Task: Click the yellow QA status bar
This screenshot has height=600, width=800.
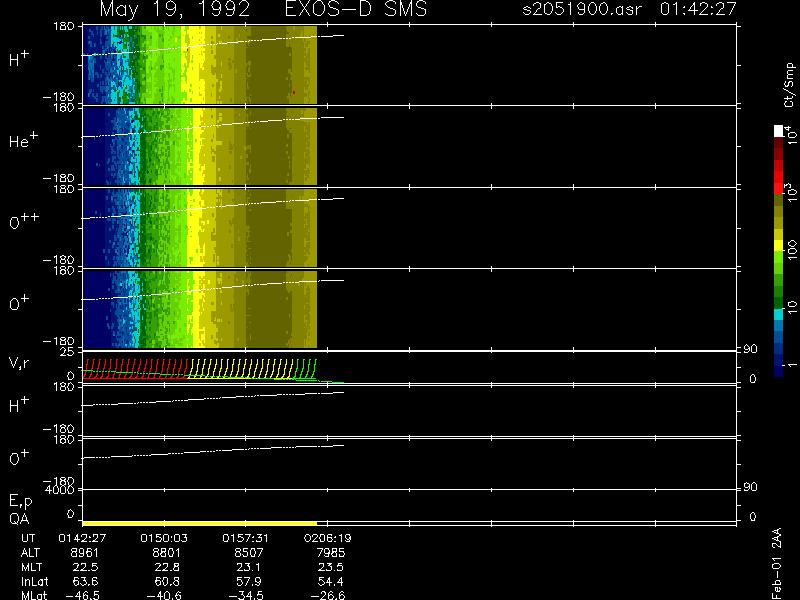Action: (x=199, y=523)
